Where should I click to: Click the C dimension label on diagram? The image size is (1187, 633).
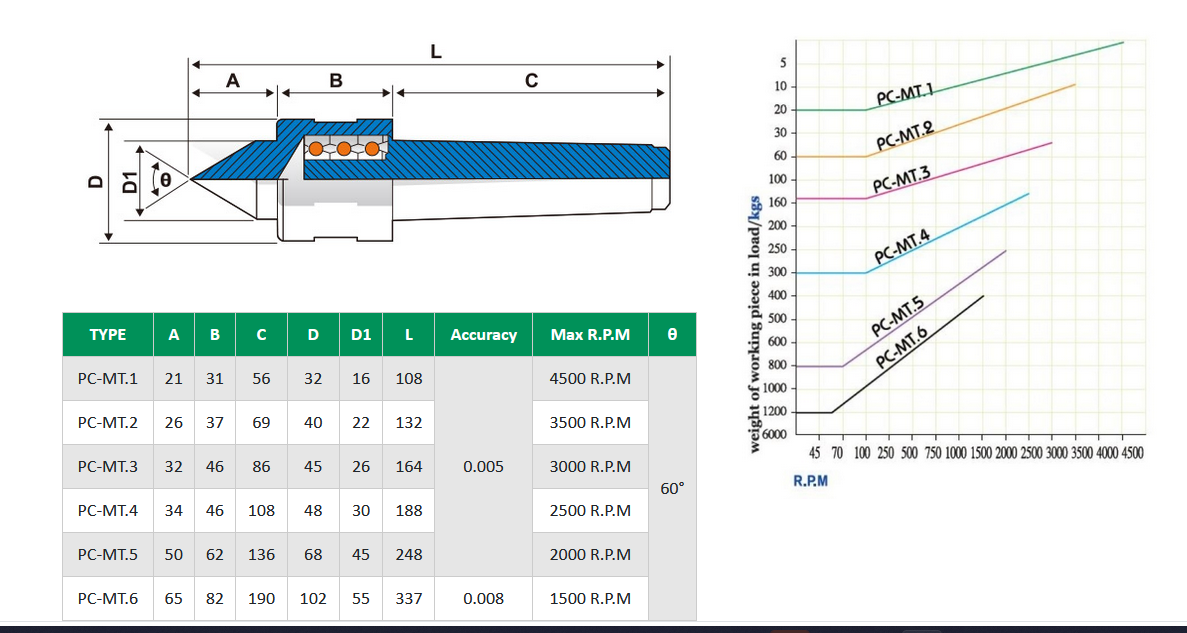[x=531, y=80]
